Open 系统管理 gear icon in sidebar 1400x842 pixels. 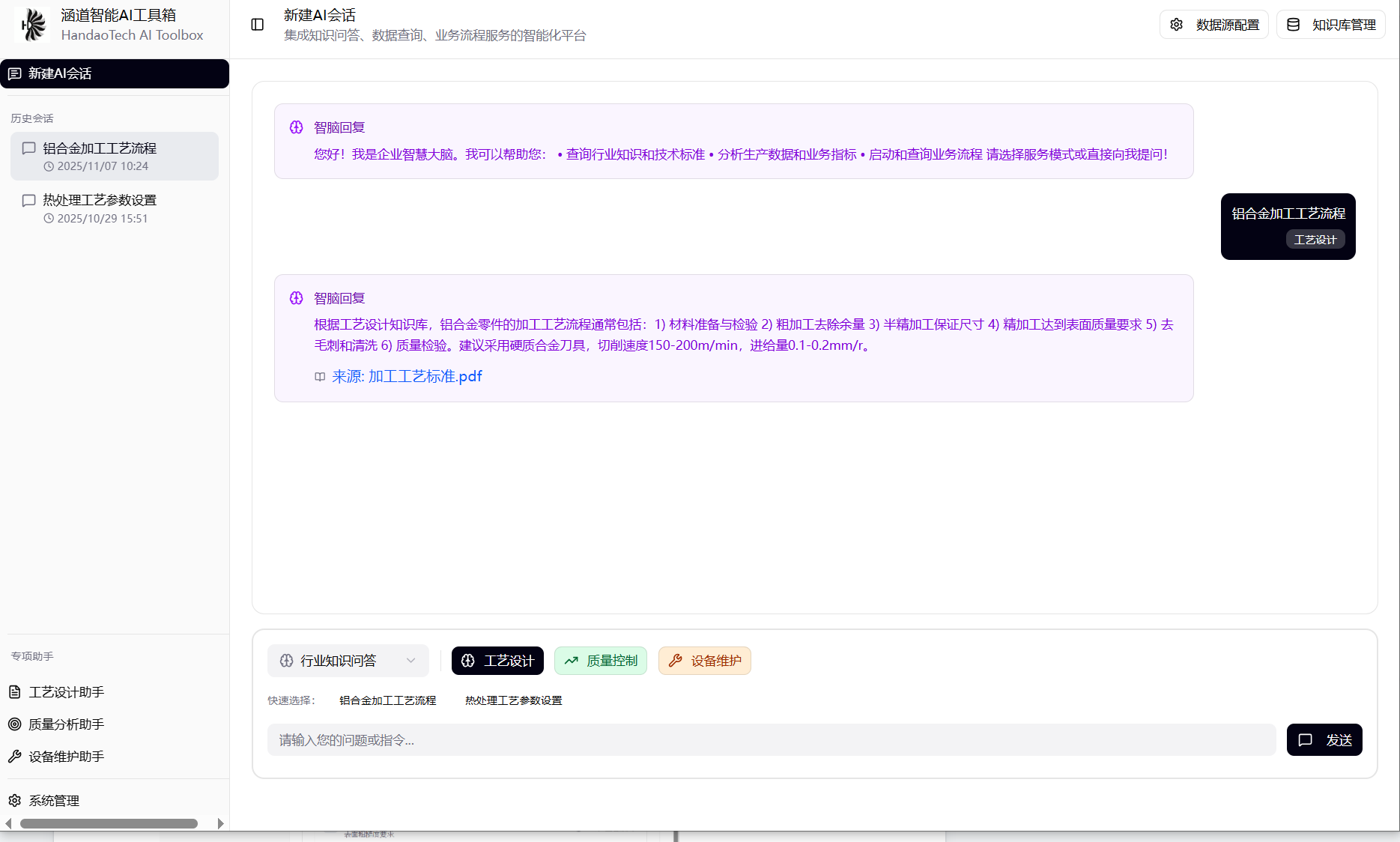[x=15, y=801]
